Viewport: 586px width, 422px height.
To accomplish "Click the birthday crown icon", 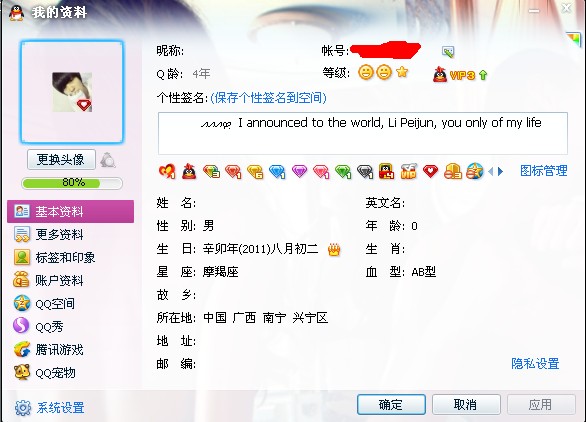I will (334, 249).
